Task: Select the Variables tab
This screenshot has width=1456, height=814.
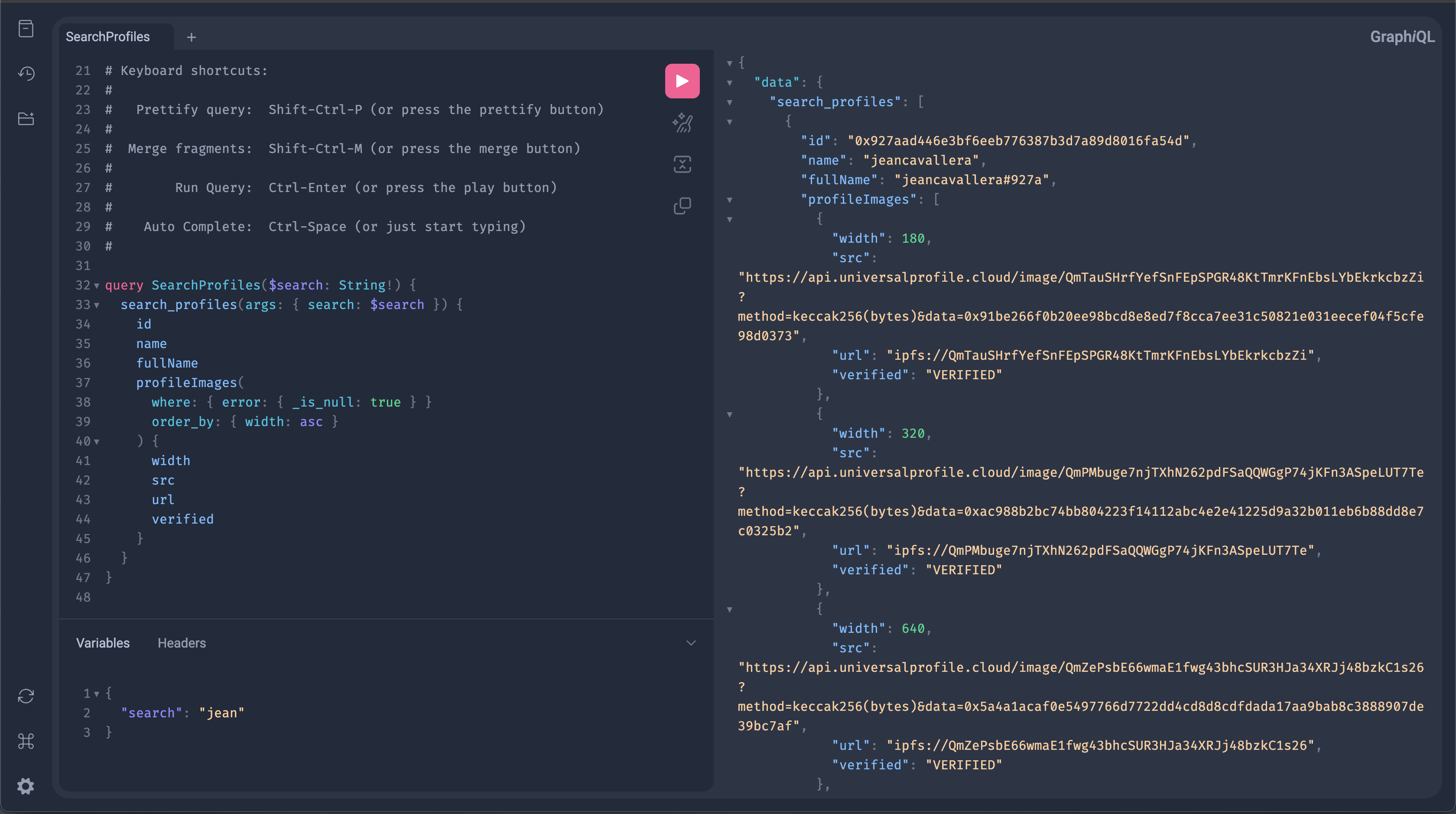Action: point(103,643)
